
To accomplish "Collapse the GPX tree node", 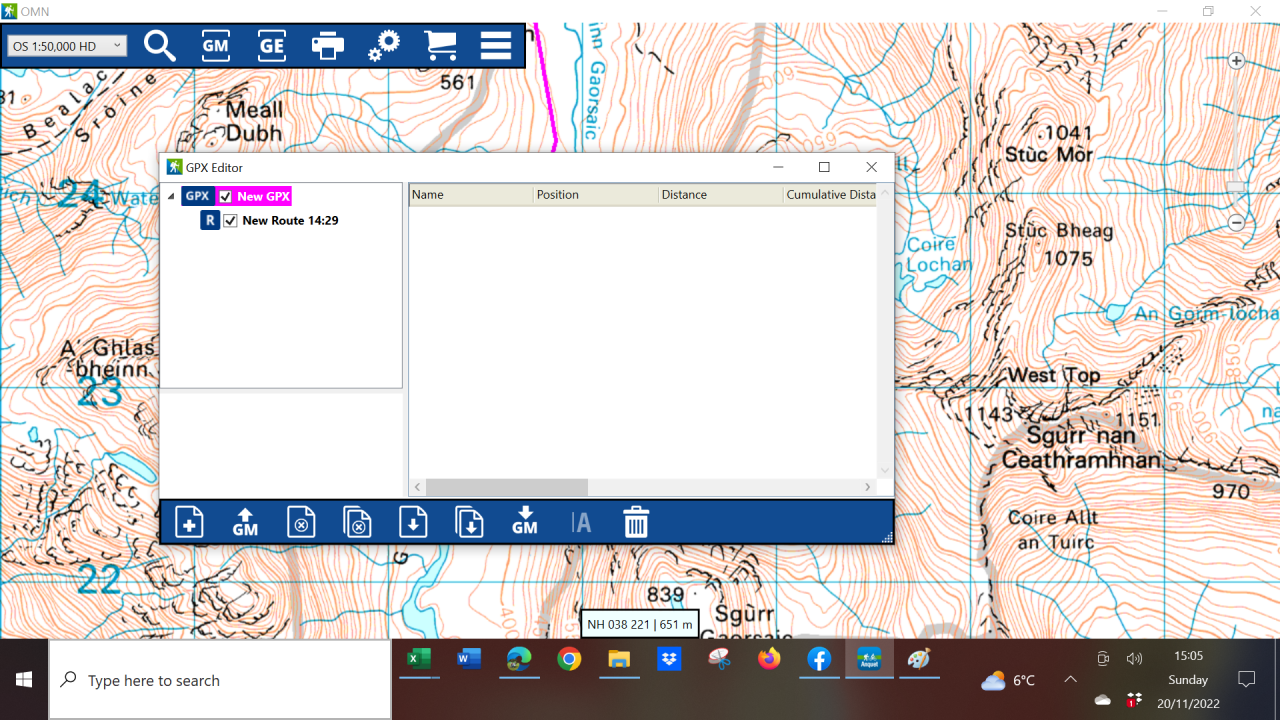I will tap(172, 196).
